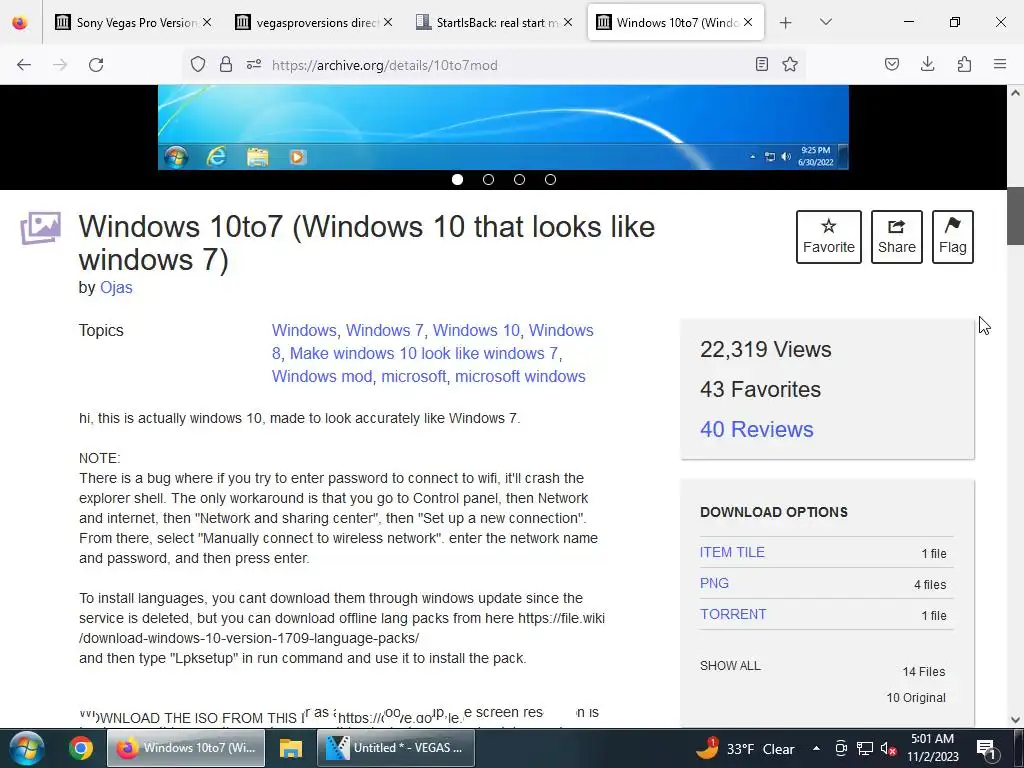
Task: Open File Explorer from taskbar
Action: (291, 748)
